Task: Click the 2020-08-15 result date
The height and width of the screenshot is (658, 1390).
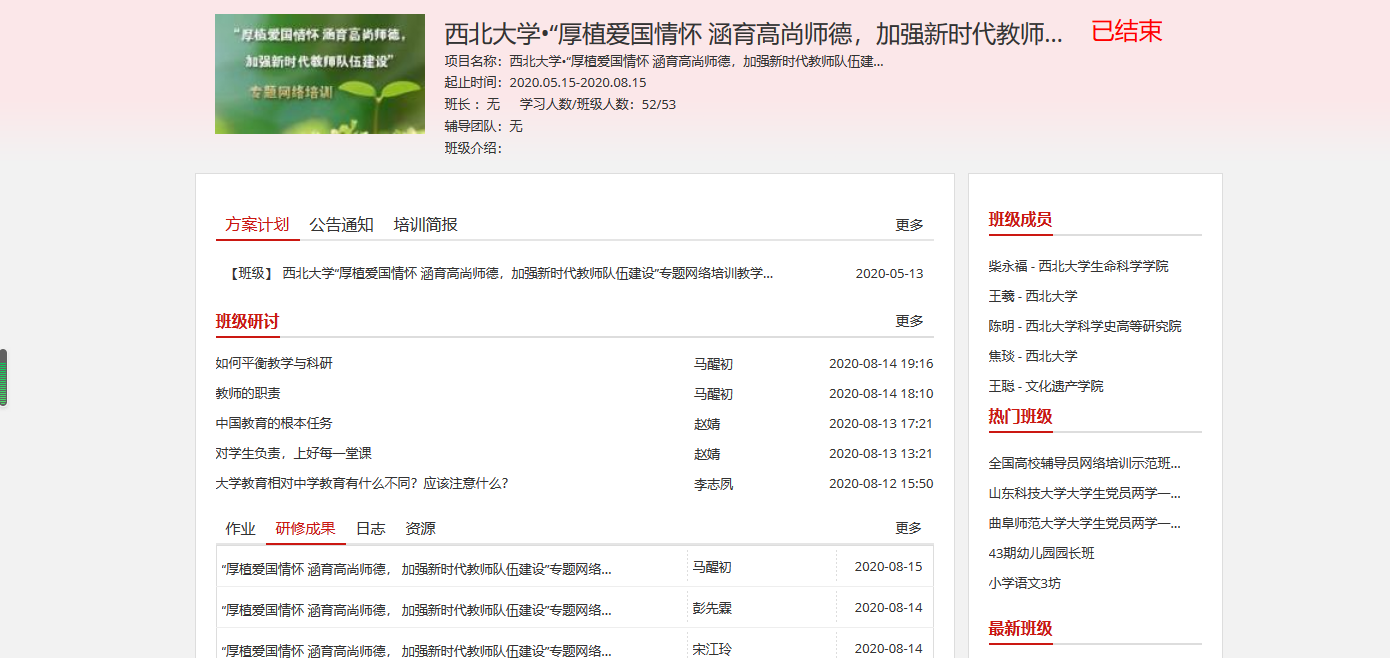Action: [888, 567]
